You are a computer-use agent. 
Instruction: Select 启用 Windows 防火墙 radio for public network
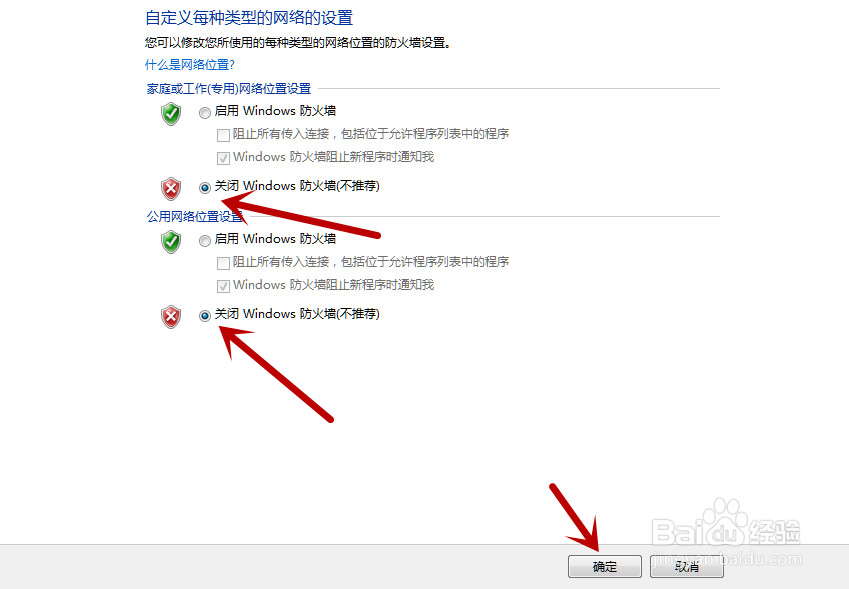(205, 241)
